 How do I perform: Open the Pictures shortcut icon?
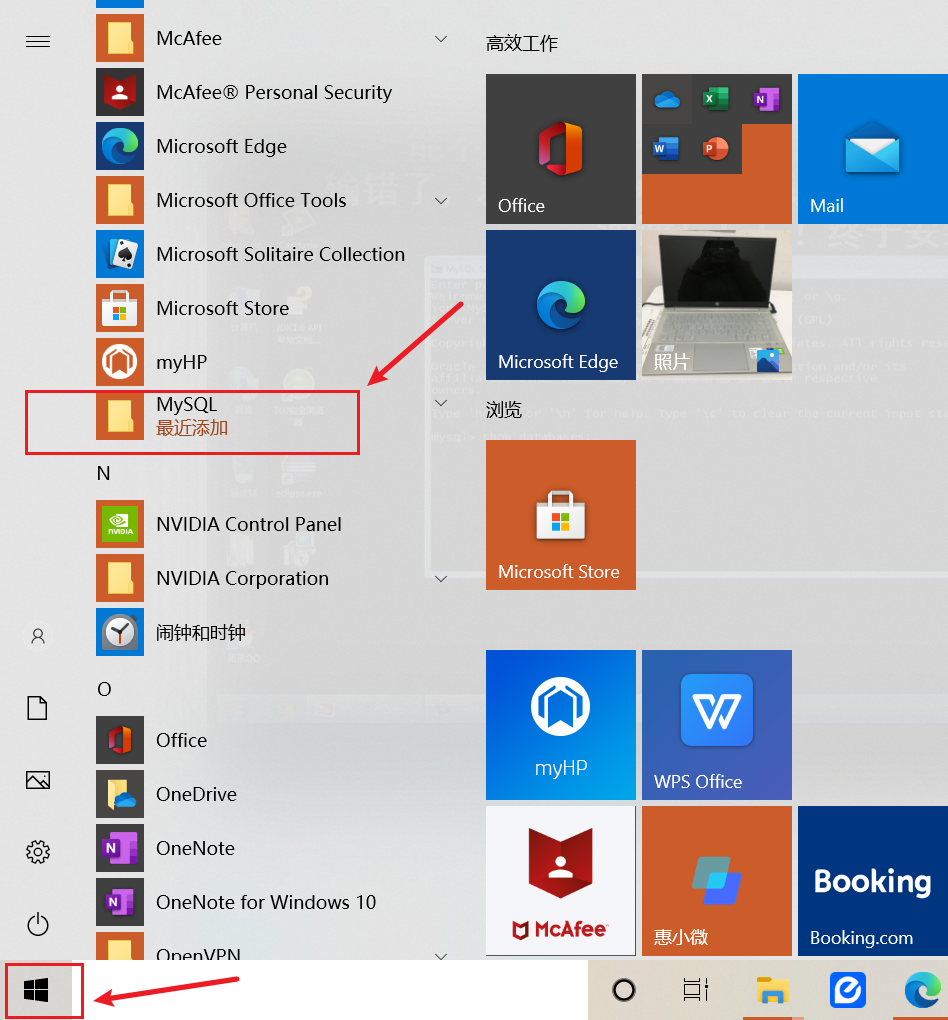coord(38,780)
